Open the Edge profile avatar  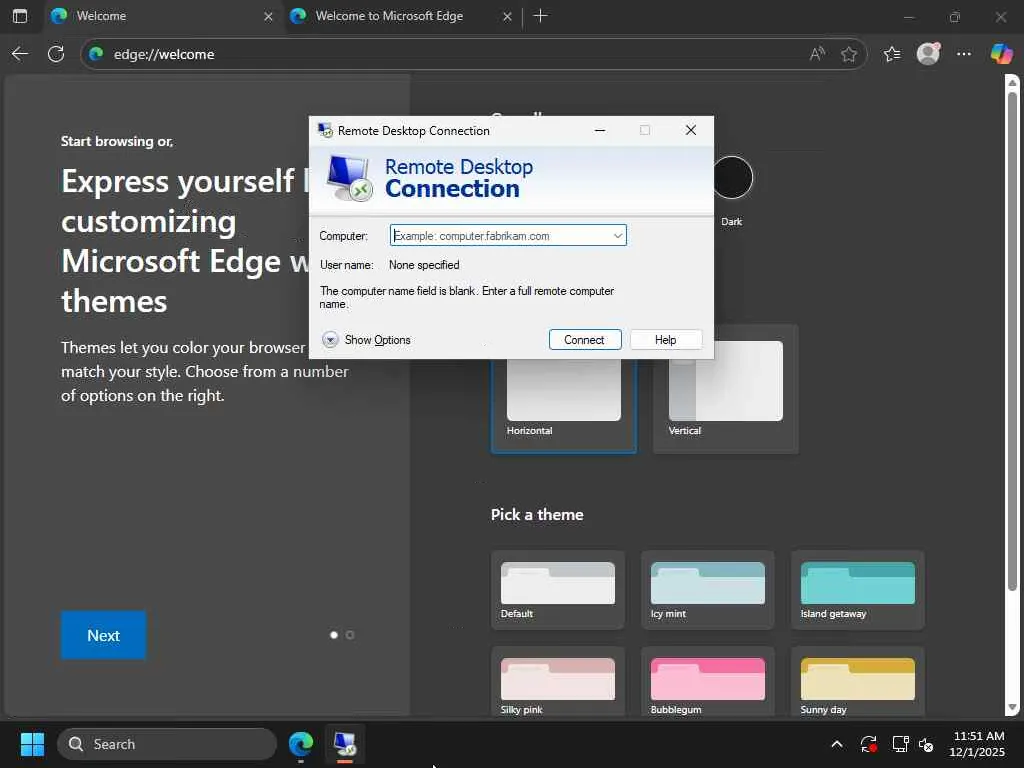pos(928,54)
